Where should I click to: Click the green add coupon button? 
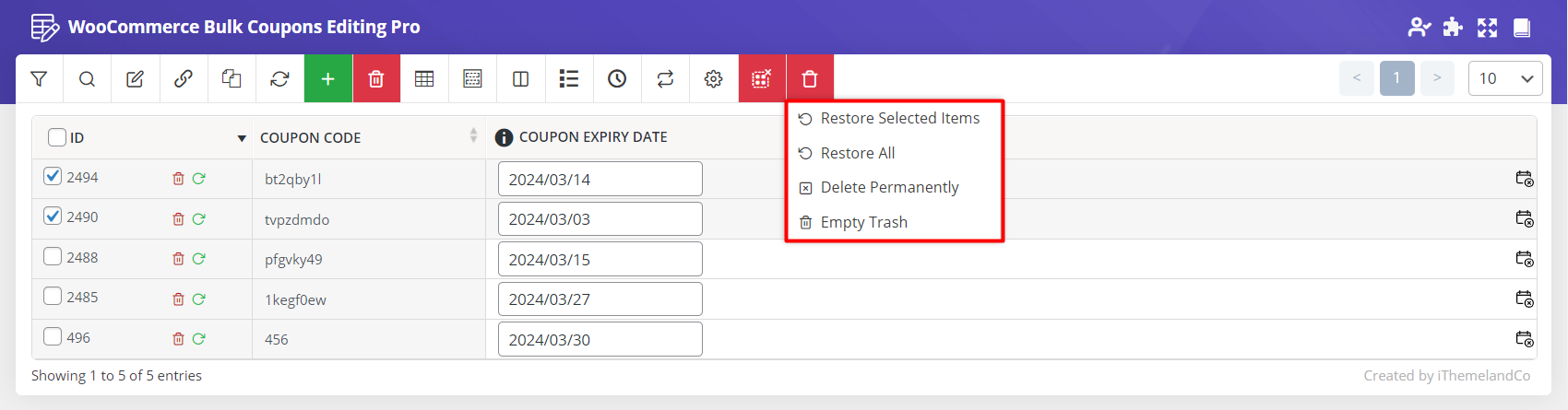click(327, 79)
